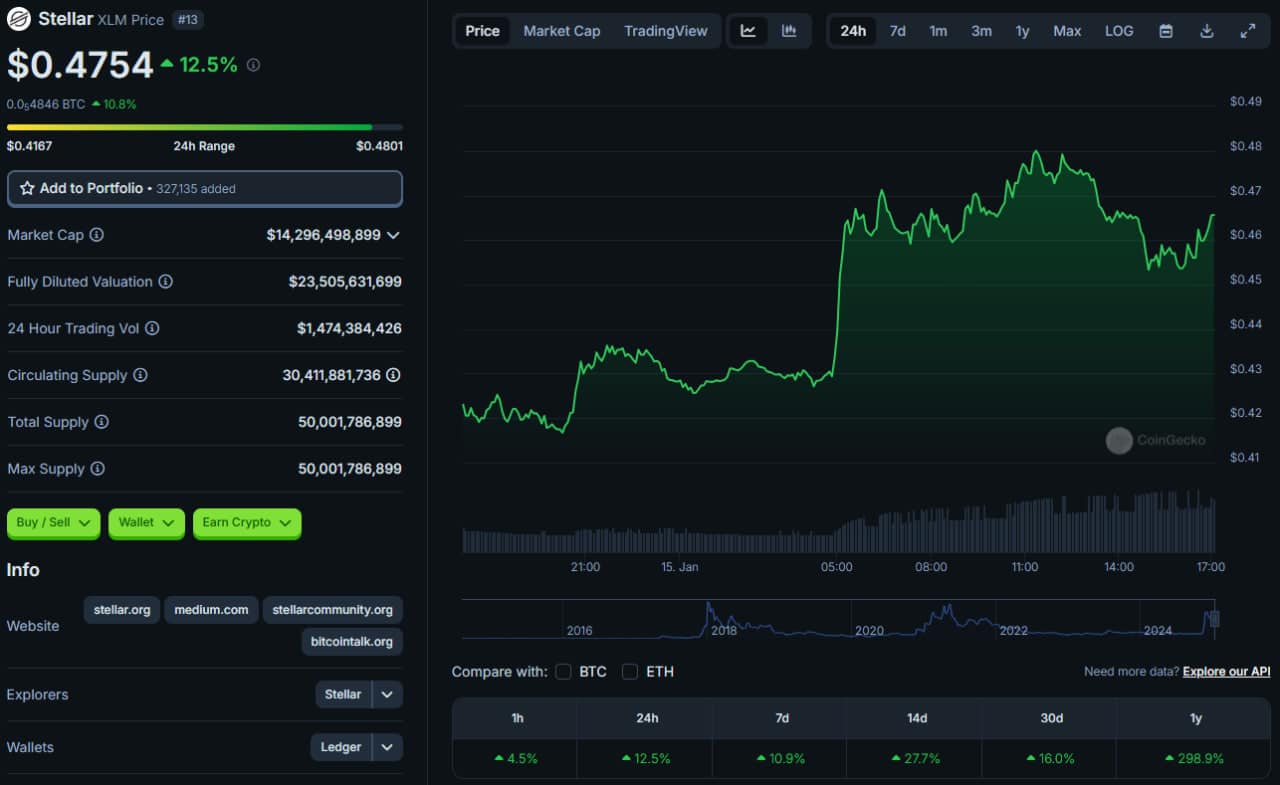Click the Ledger wallet button

pyautogui.click(x=341, y=747)
